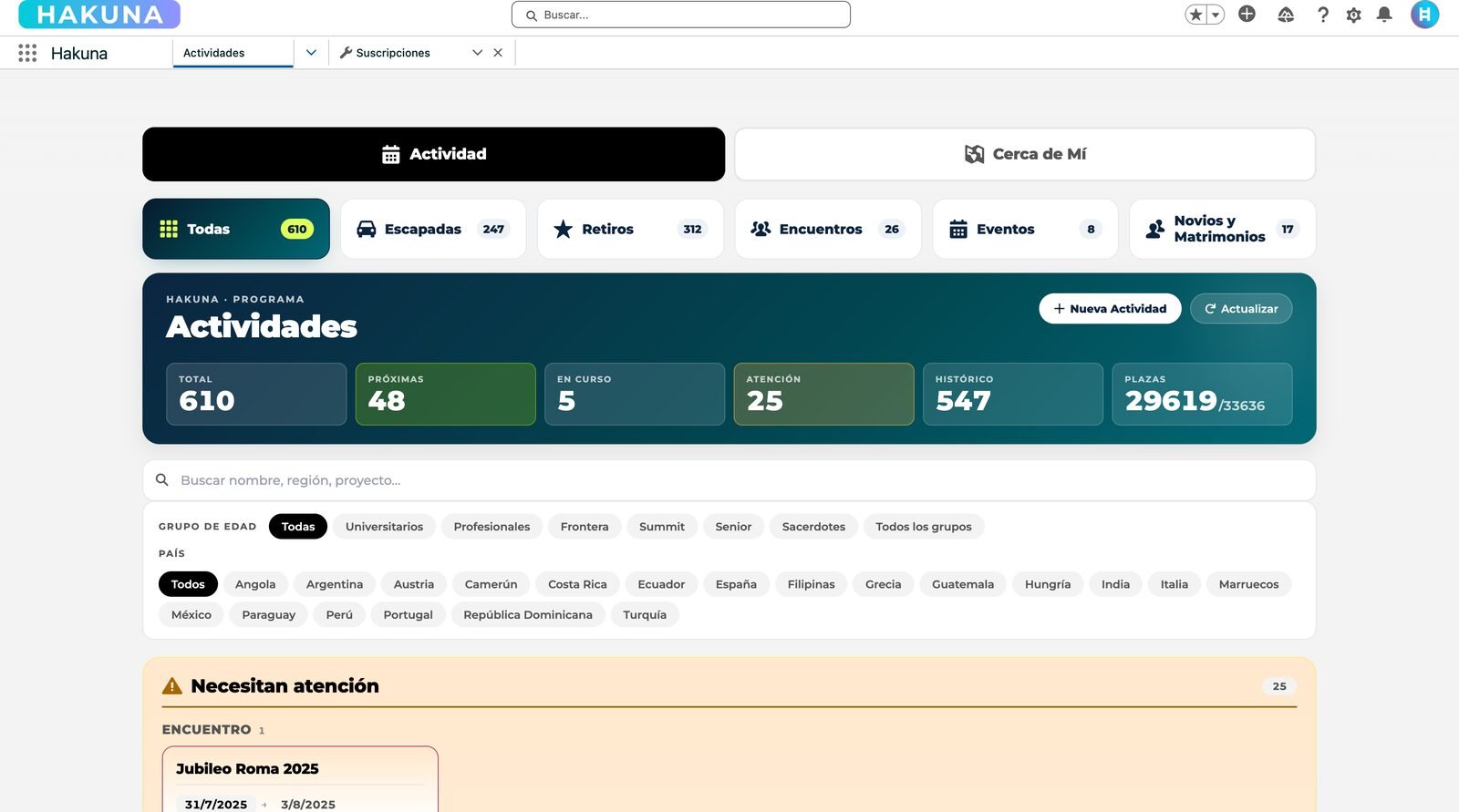1459x812 pixels.
Task: Open global actions plus icon
Action: (1247, 15)
